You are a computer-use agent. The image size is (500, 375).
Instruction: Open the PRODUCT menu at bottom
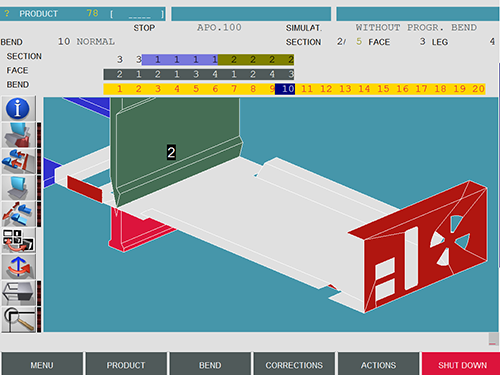(126, 364)
